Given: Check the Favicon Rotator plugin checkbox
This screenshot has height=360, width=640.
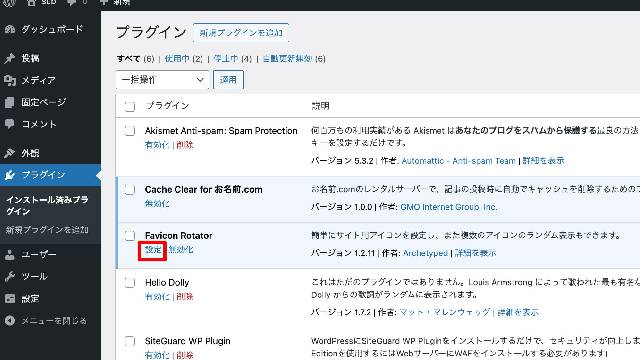Looking at the screenshot, I should click(x=130, y=236).
